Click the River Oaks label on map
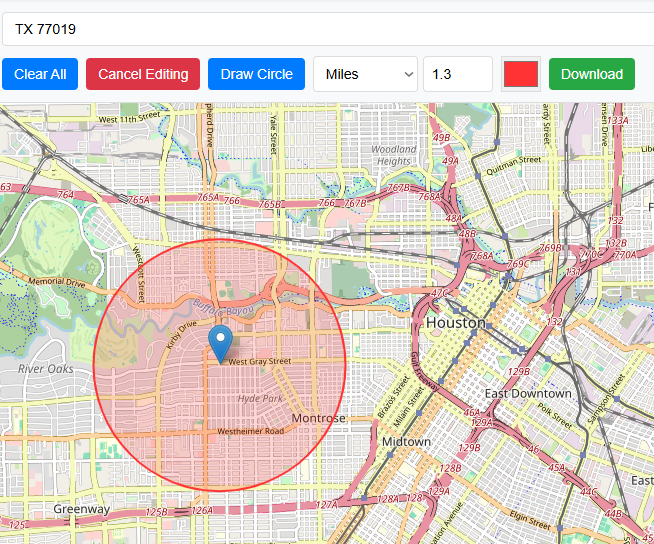The image size is (654, 544). click(46, 369)
